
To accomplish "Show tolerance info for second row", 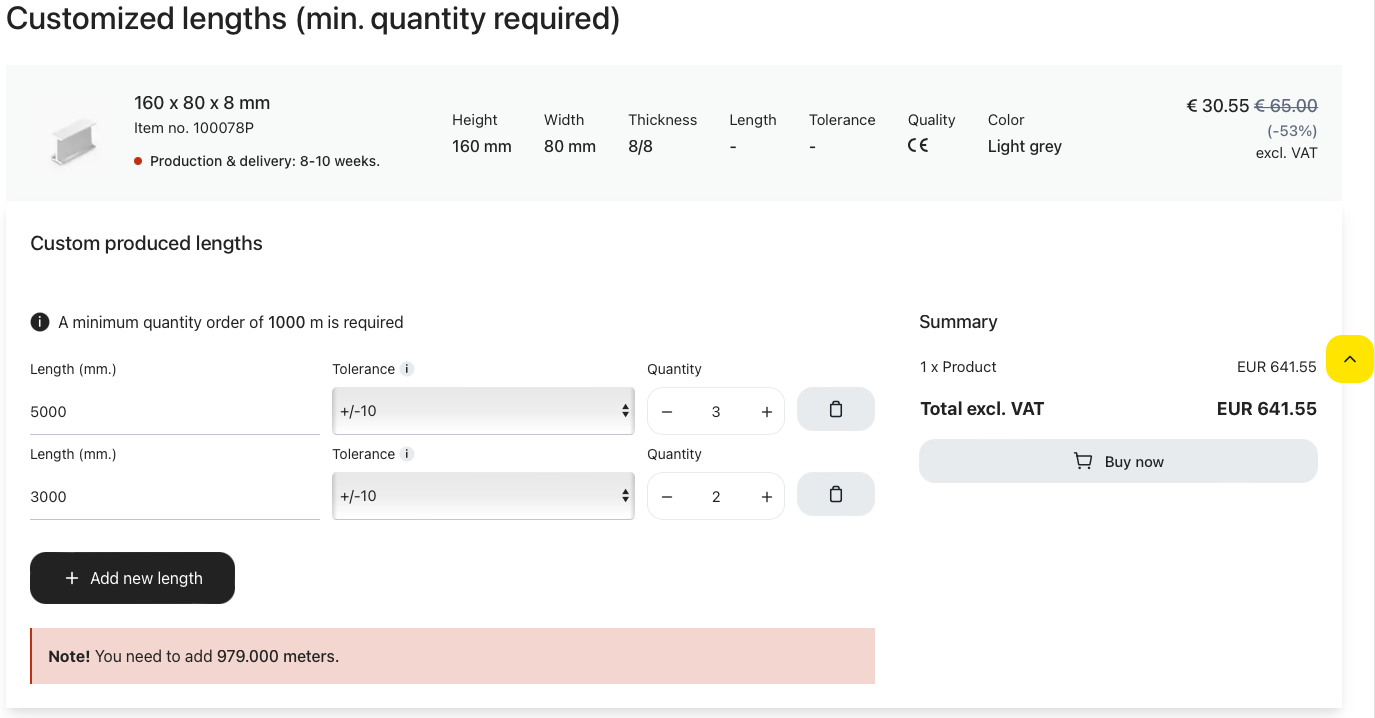I will click(407, 454).
